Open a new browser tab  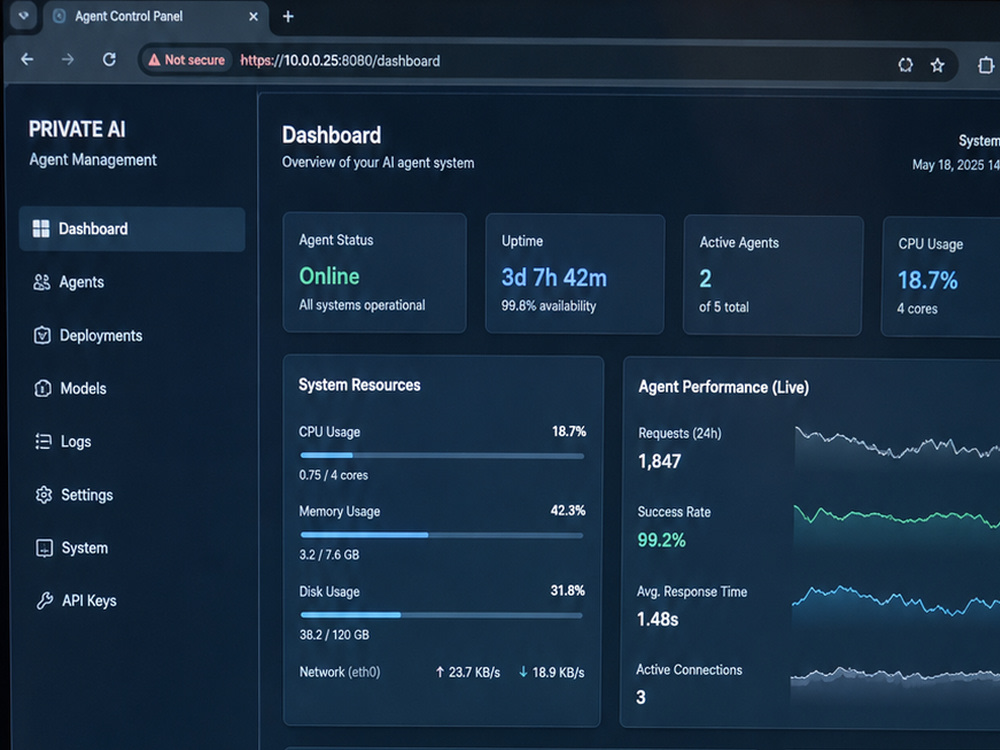[288, 17]
